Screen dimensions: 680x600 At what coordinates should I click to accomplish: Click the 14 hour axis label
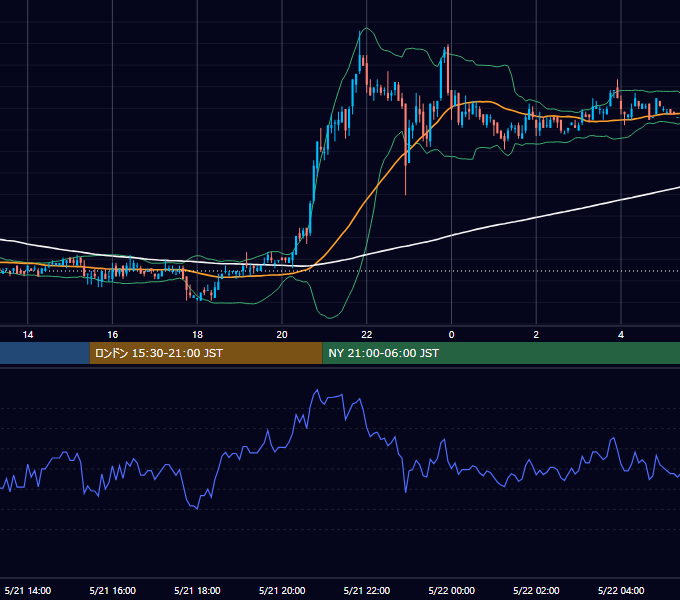(x=28, y=335)
